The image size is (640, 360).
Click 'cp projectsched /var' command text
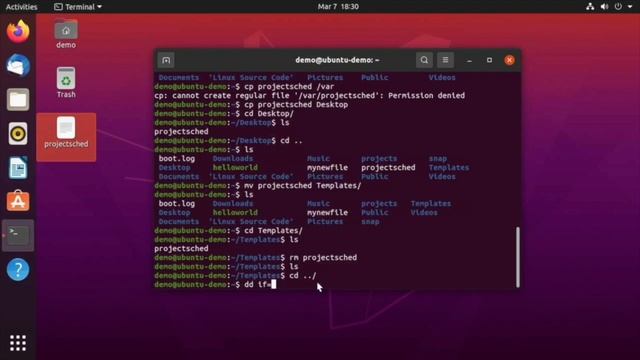coord(289,87)
